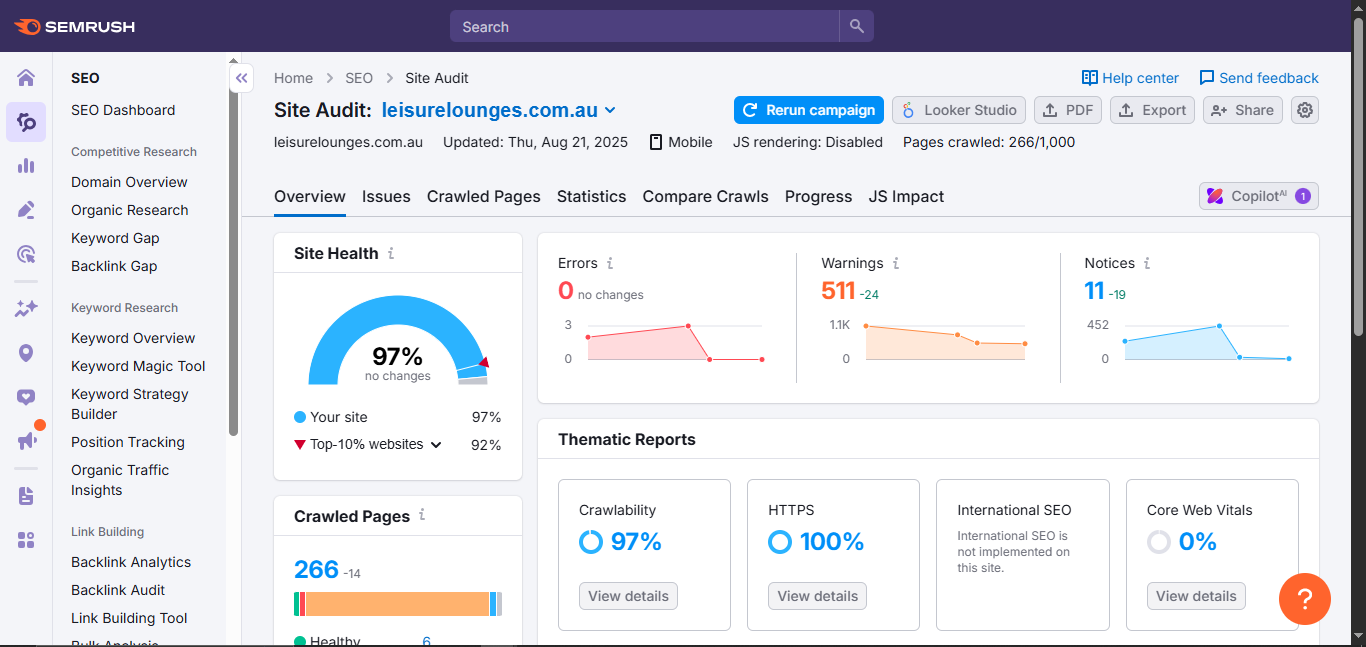Open the Home icon in left rail
The height and width of the screenshot is (647, 1366).
26,78
